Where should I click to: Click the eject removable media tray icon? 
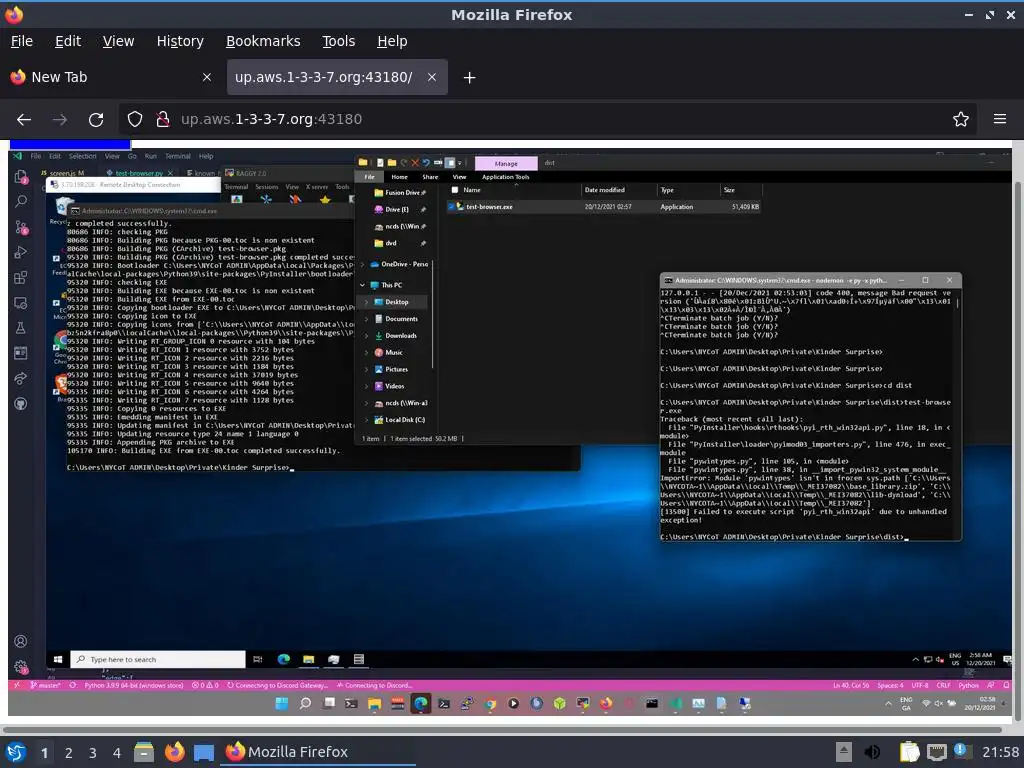(x=844, y=752)
